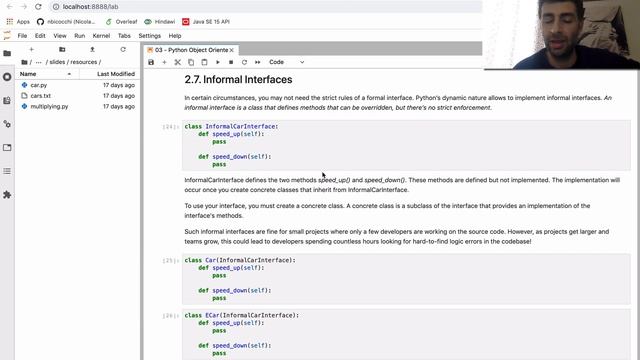Upload files with the upward arrow icon

pos(92,49)
